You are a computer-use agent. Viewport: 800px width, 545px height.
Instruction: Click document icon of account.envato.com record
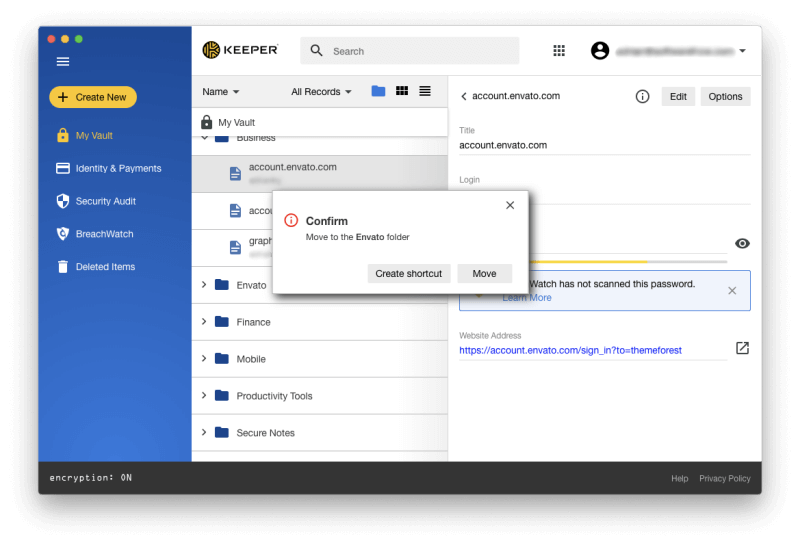click(235, 174)
